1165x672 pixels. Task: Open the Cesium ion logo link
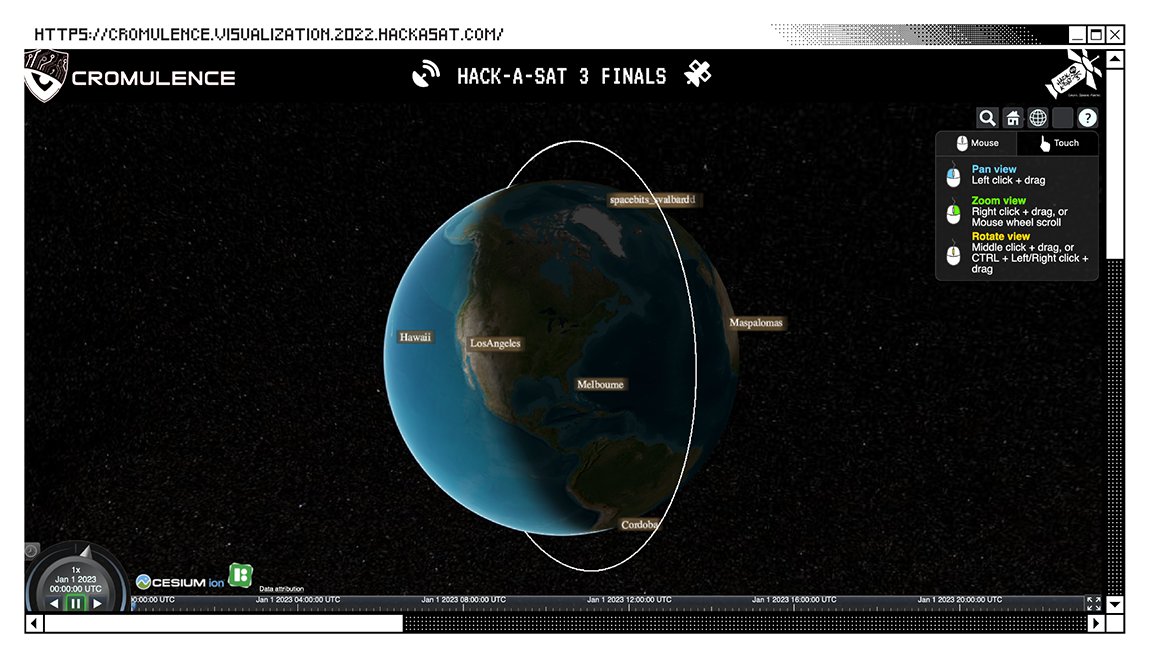(180, 582)
